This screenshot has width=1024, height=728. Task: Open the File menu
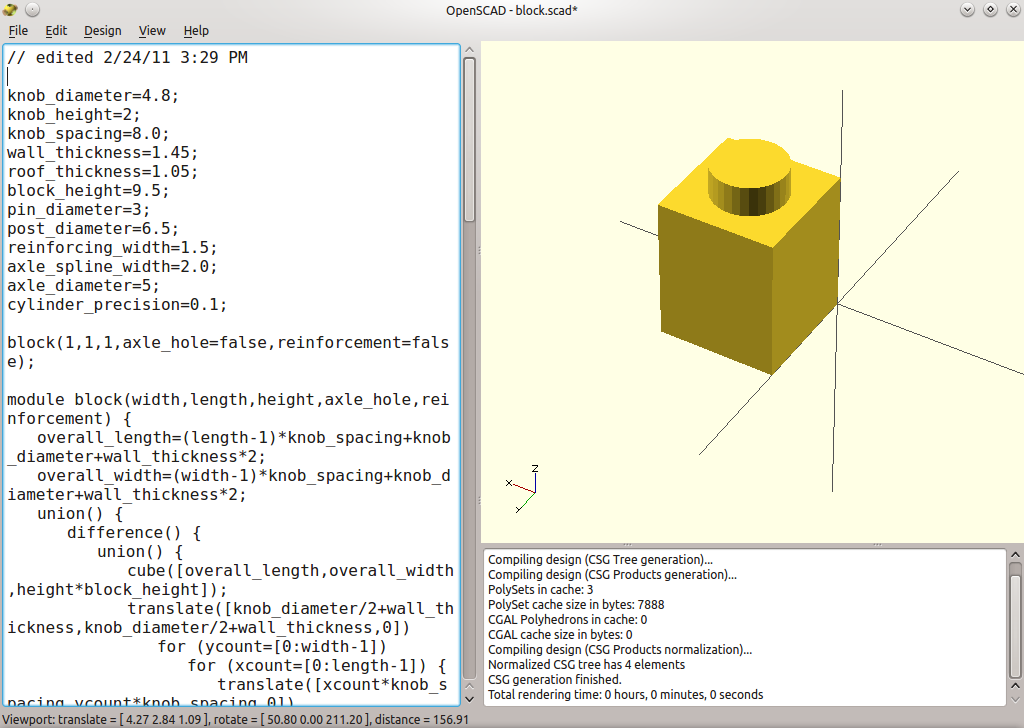click(18, 31)
